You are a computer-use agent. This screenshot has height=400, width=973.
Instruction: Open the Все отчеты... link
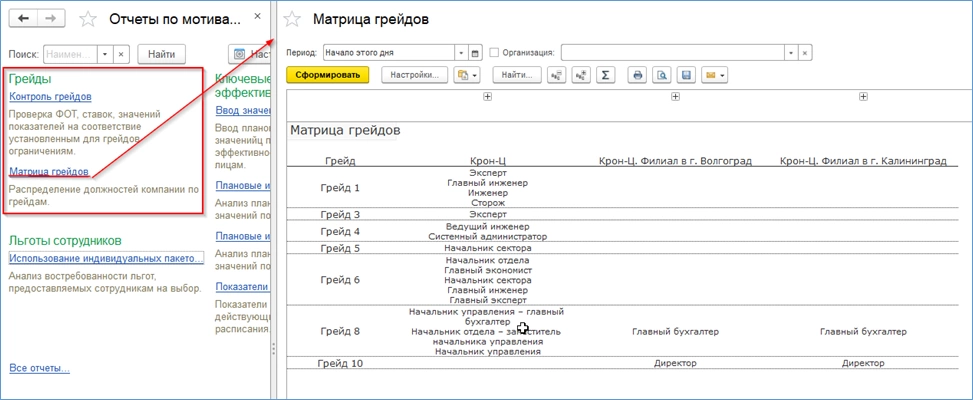tap(40, 368)
